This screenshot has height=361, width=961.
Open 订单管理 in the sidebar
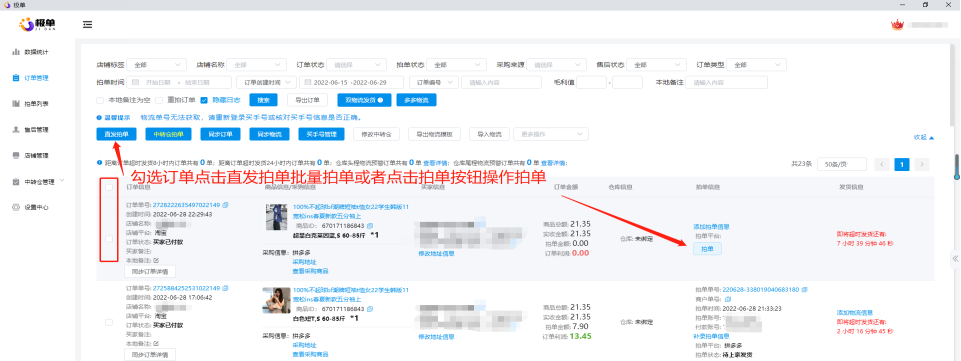(x=36, y=78)
